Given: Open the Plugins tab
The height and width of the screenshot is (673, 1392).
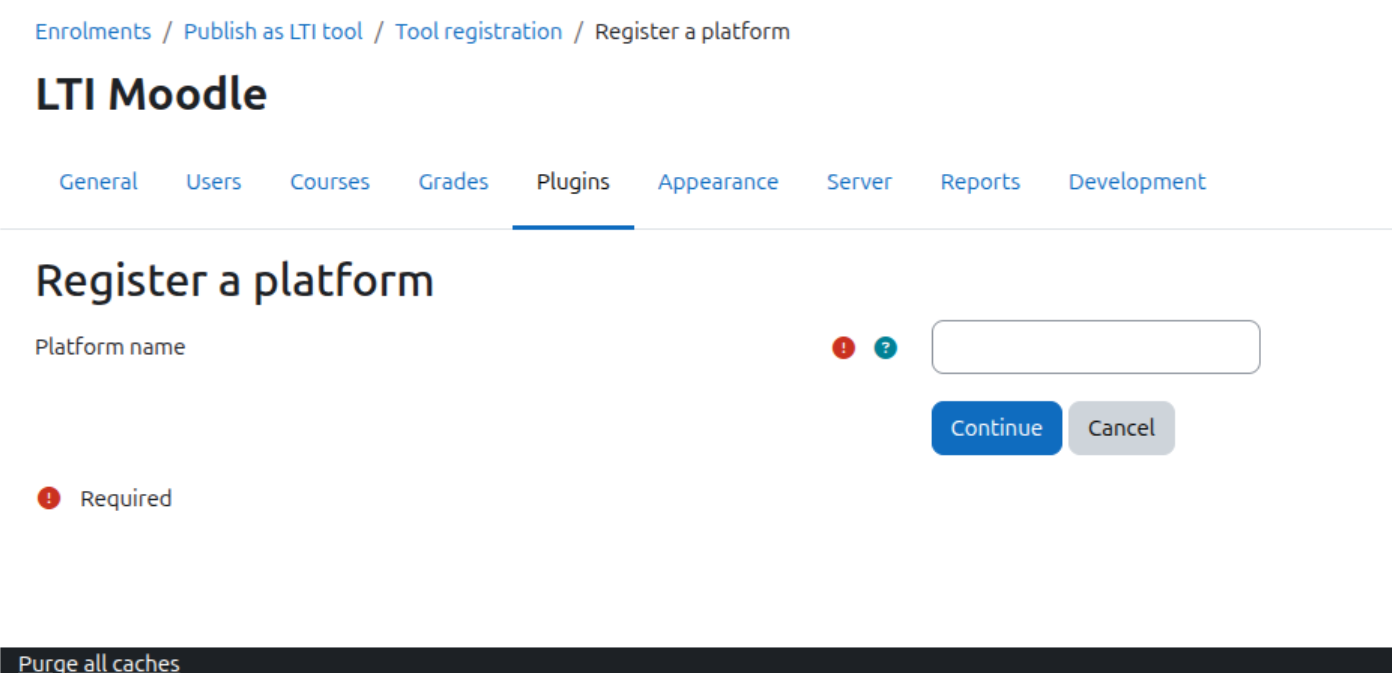Looking at the screenshot, I should (x=573, y=182).
